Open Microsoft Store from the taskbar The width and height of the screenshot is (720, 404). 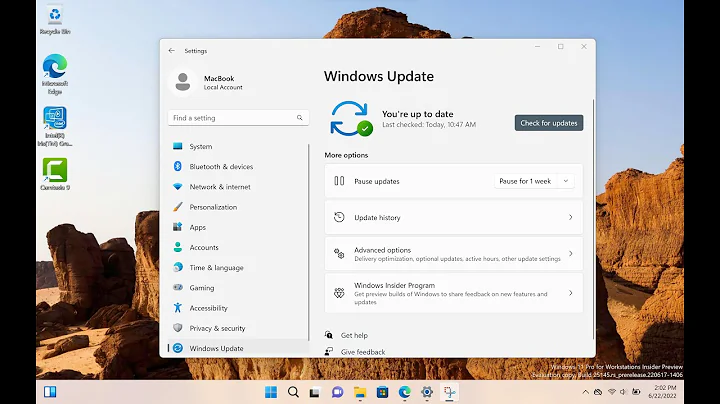tap(382, 392)
